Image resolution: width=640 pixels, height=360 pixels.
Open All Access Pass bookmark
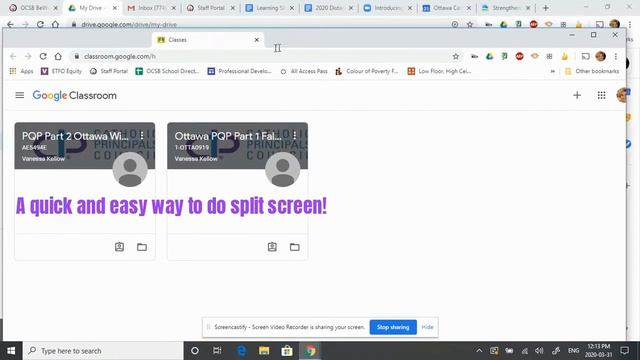point(304,71)
